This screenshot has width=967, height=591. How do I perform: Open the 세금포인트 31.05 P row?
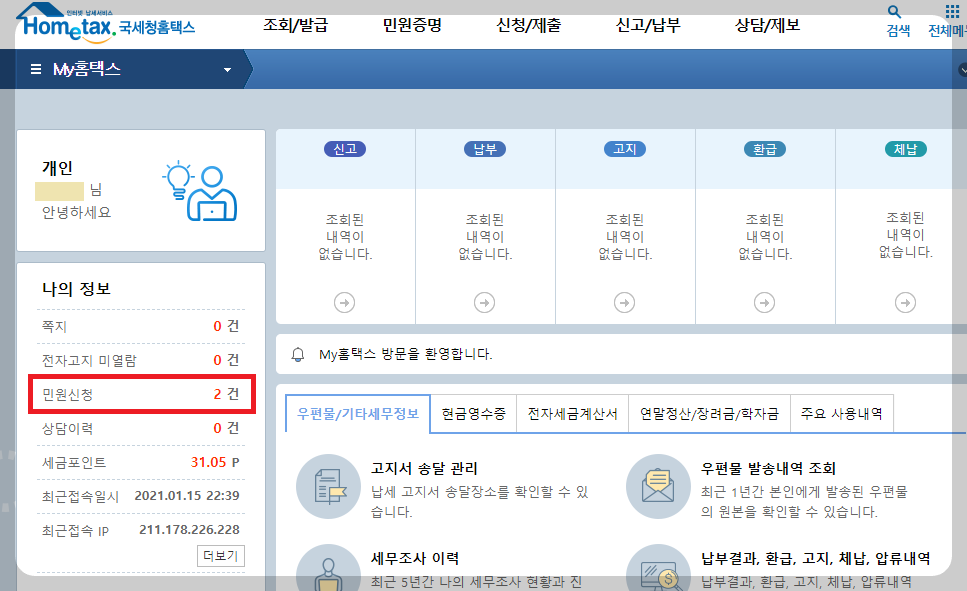pos(141,462)
